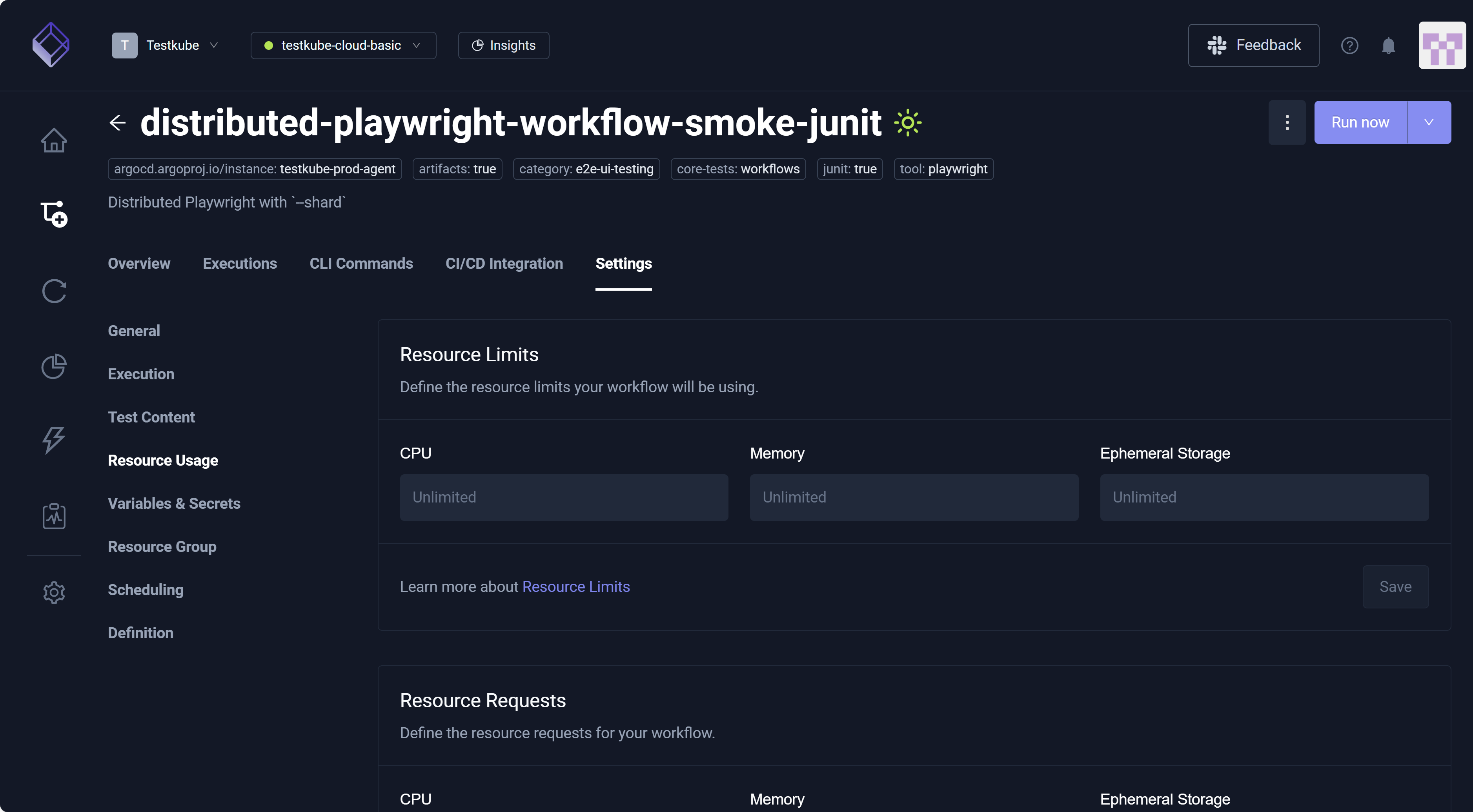Expand the Run now dropdown arrow
Image resolution: width=1473 pixels, height=812 pixels.
pos(1428,122)
